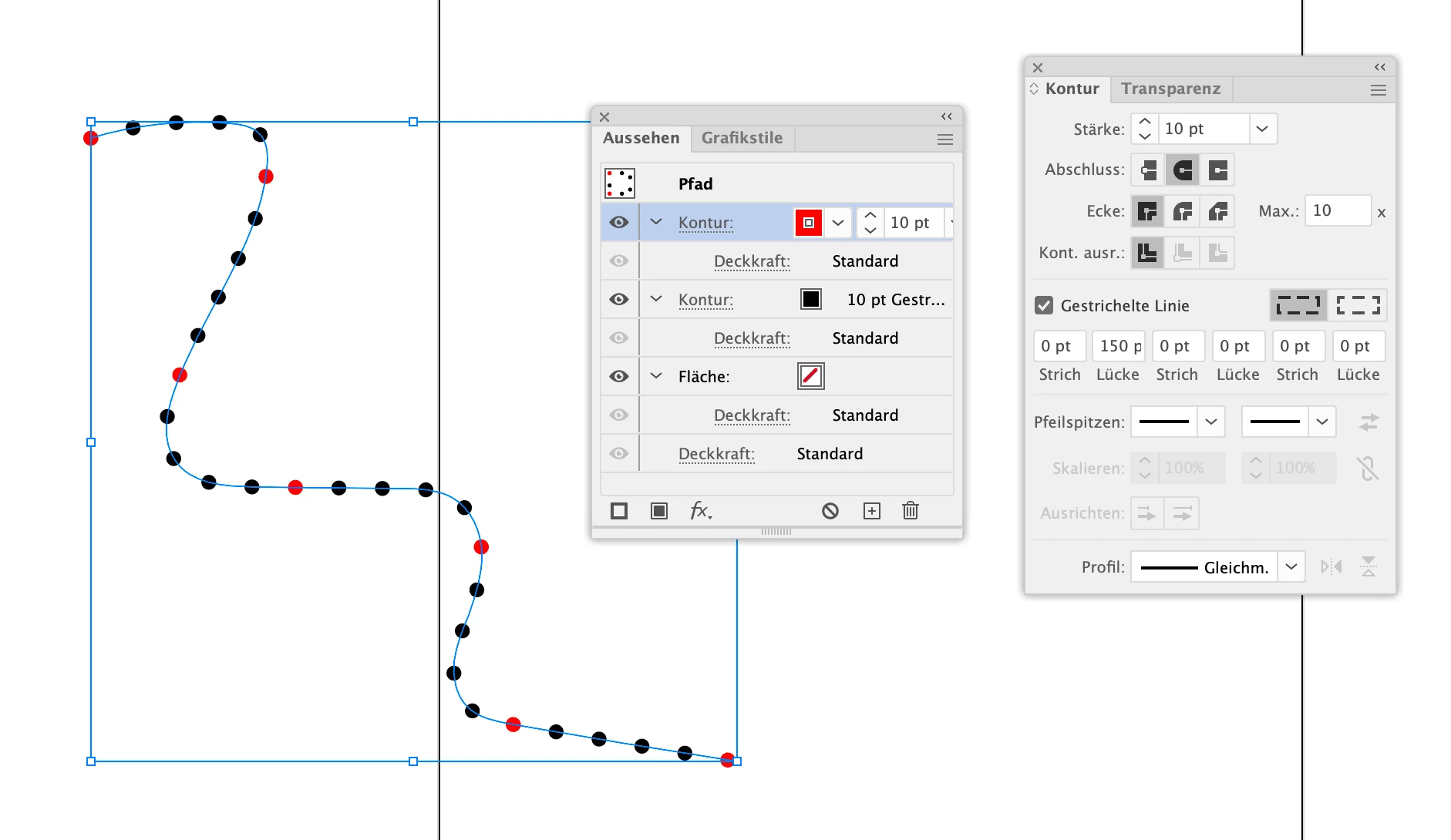The width and height of the screenshot is (1451, 840).
Task: Choose the bevel join Ecke icon
Action: coord(1217,211)
